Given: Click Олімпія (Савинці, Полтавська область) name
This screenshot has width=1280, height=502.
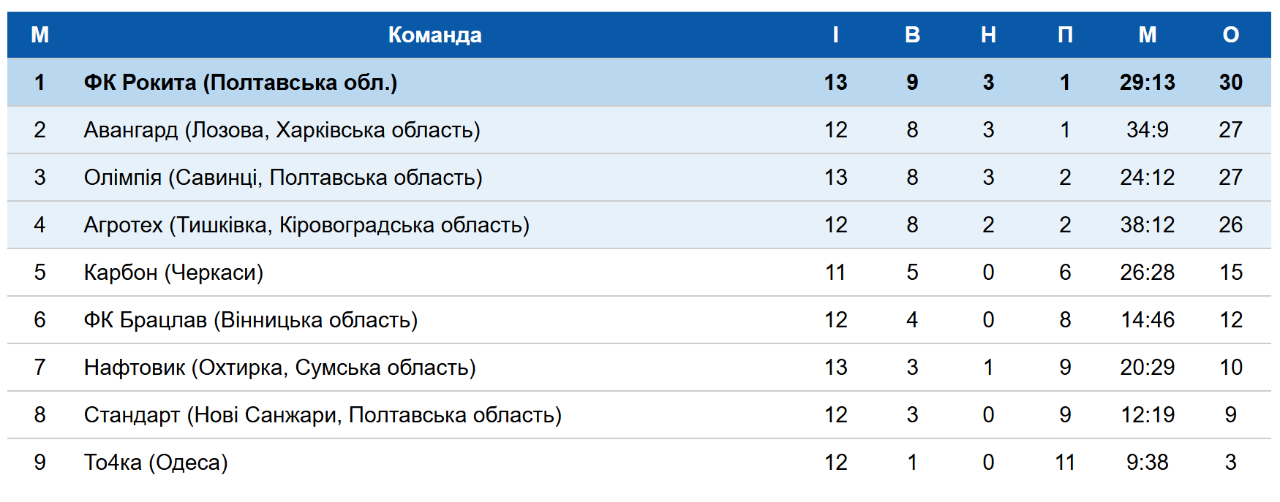Looking at the screenshot, I should [x=283, y=178].
